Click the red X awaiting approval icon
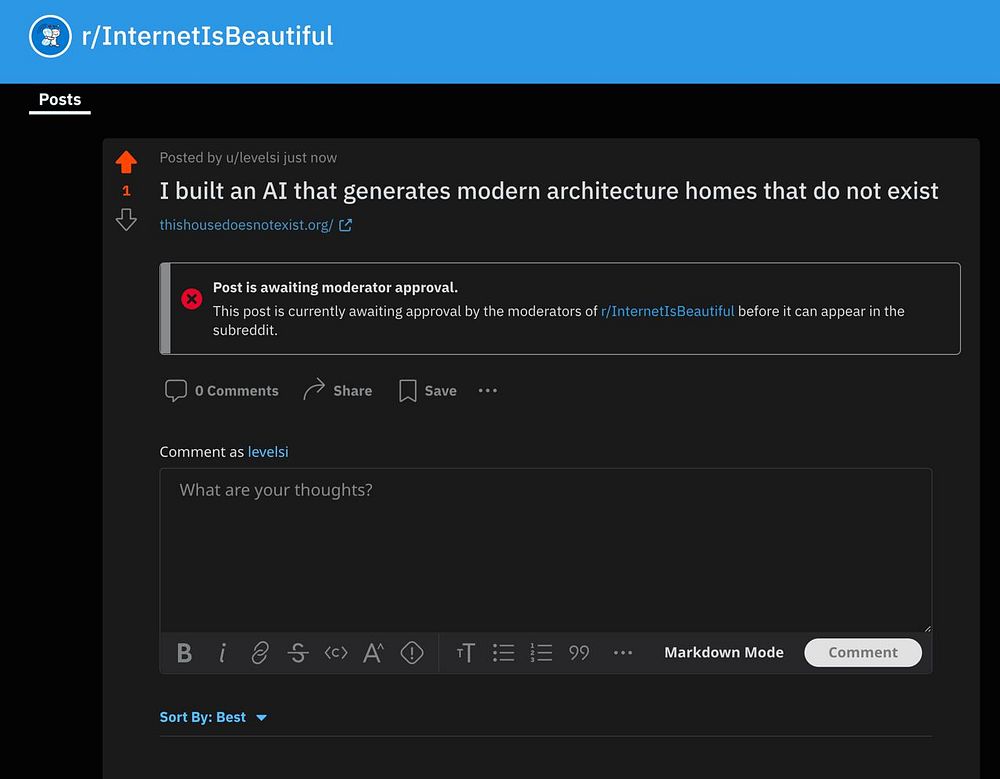This screenshot has height=779, width=1000. [x=191, y=299]
